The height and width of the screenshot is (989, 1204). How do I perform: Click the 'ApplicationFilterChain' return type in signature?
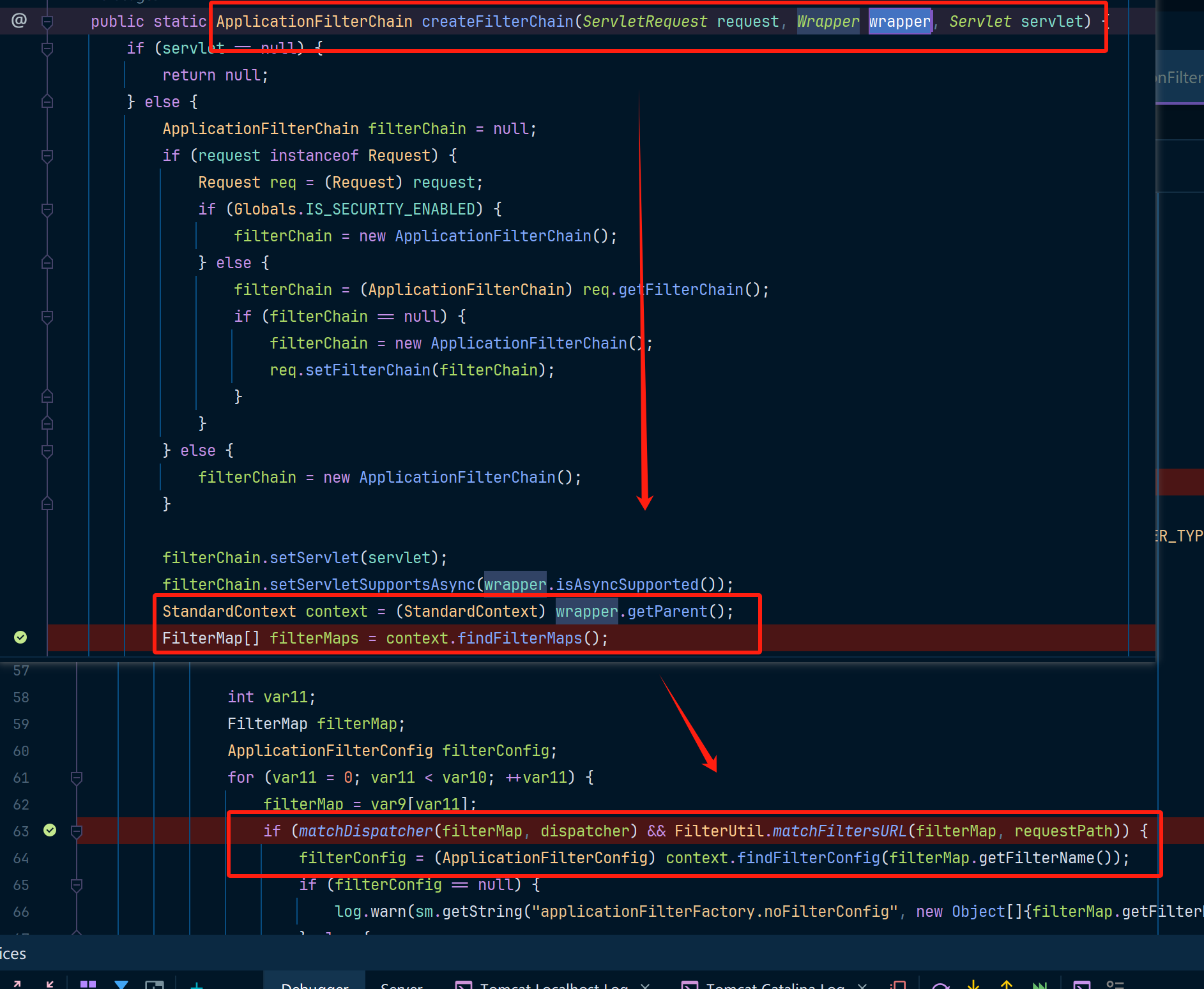pyautogui.click(x=314, y=21)
